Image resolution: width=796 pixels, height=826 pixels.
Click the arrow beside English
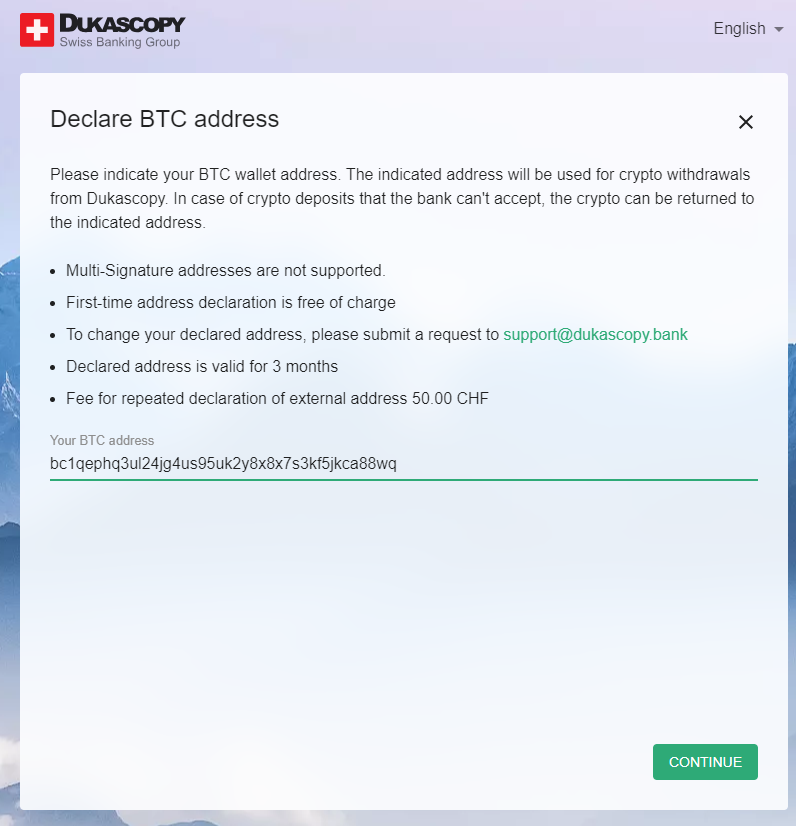(x=779, y=30)
